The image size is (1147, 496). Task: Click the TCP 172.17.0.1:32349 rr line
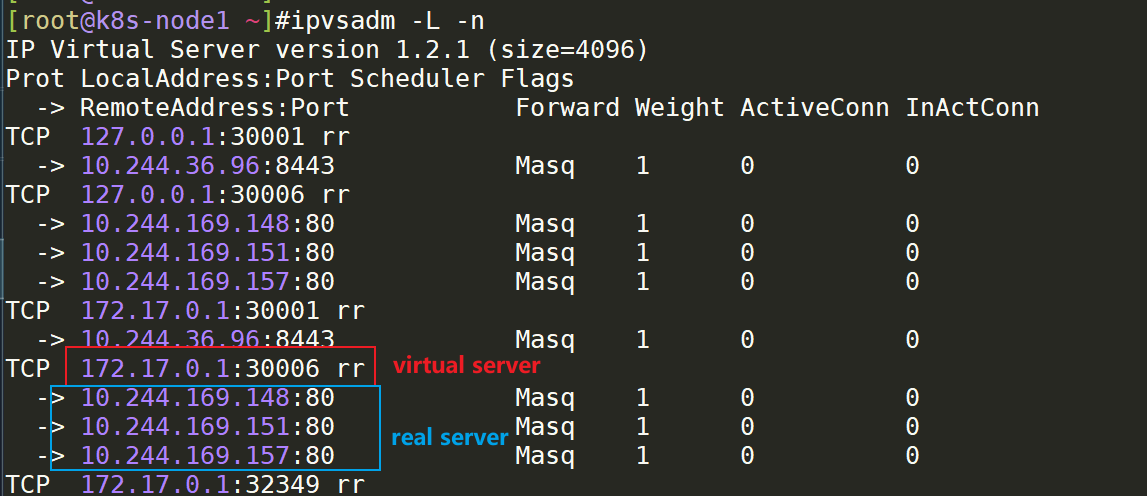185,484
